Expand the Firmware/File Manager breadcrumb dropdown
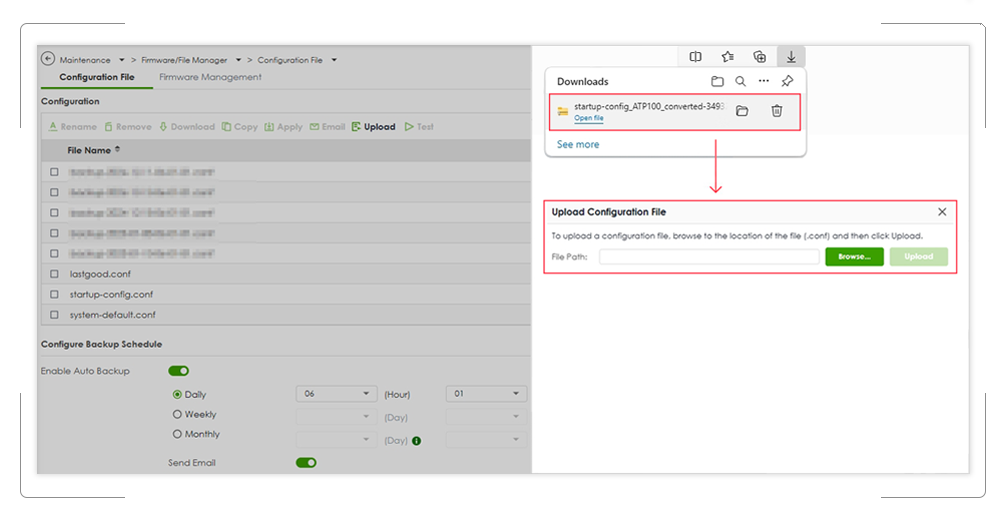Image resolution: width=1000 pixels, height=530 pixels. click(239, 60)
